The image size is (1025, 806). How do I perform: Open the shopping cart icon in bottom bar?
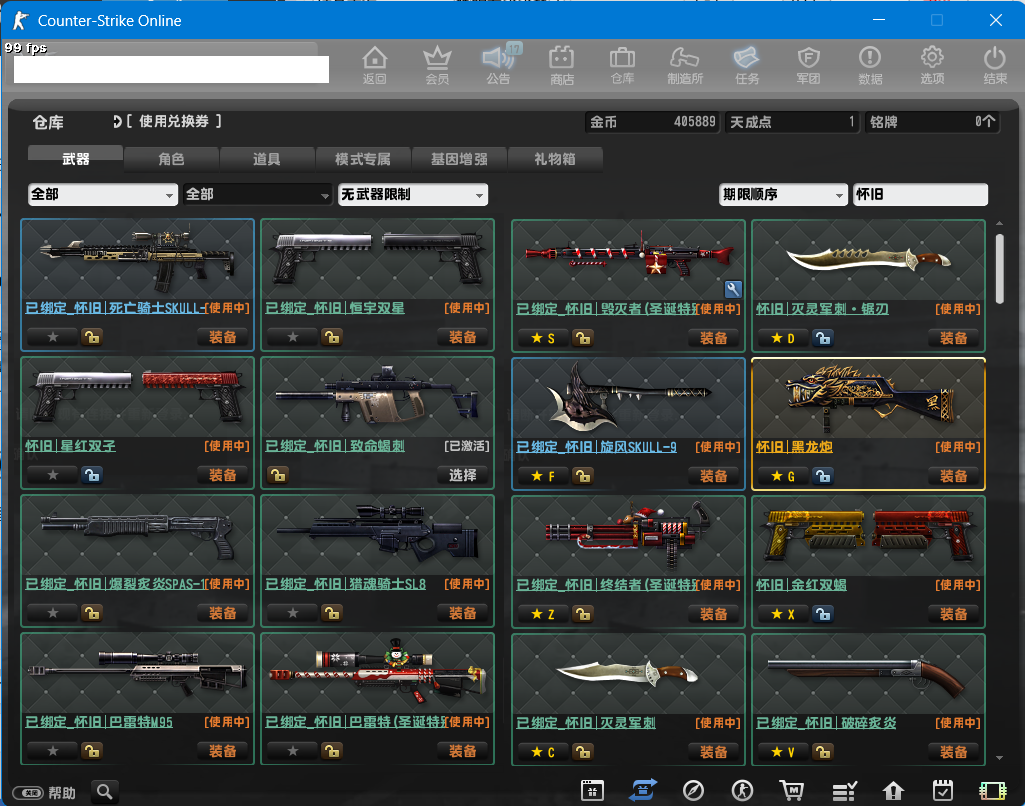coord(792,790)
